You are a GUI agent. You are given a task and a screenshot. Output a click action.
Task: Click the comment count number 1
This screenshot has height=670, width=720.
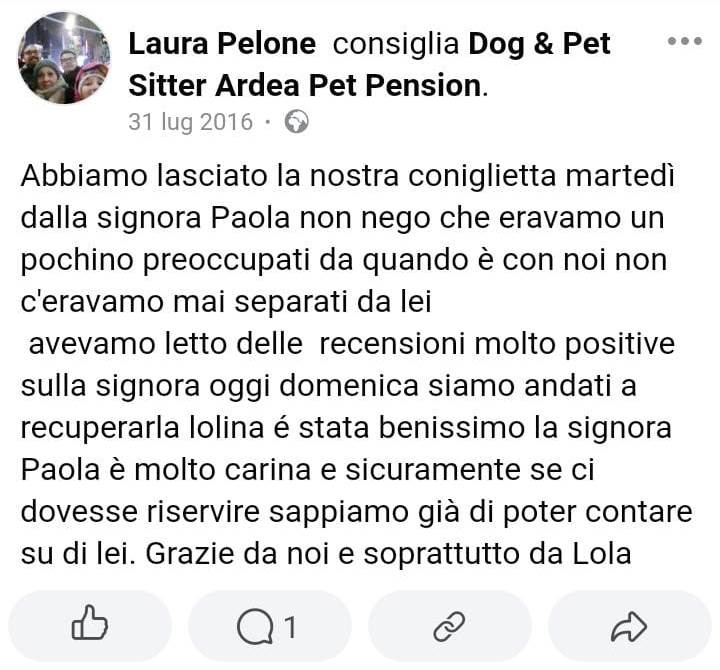291,627
